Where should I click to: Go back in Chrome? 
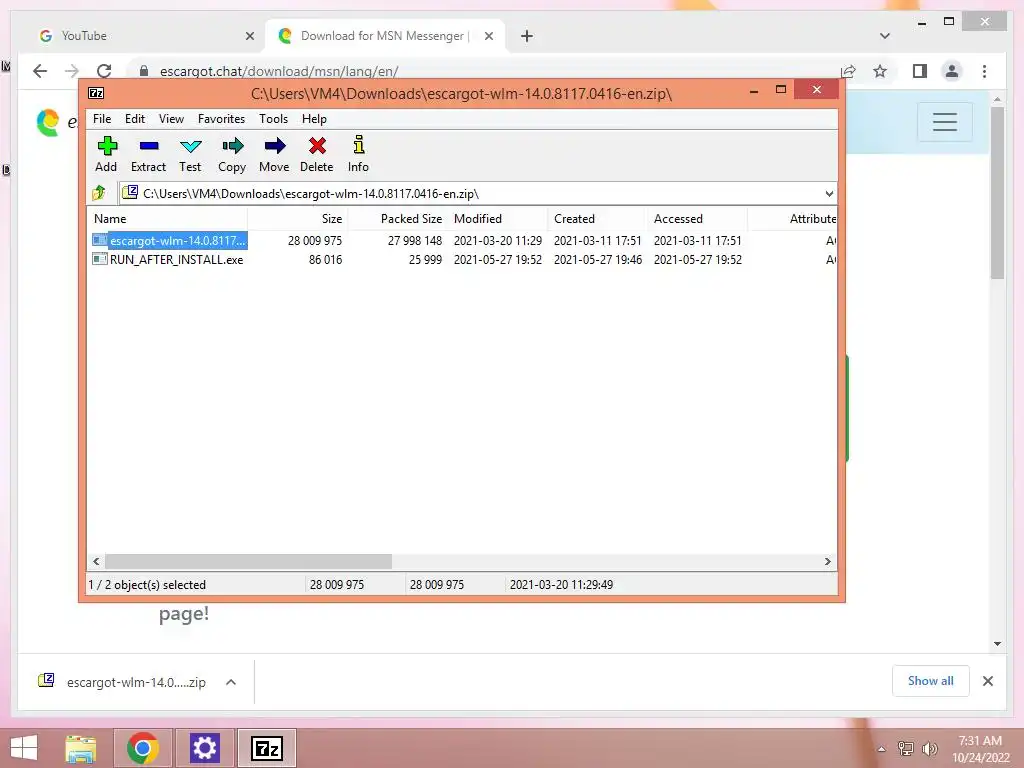[x=40, y=71]
